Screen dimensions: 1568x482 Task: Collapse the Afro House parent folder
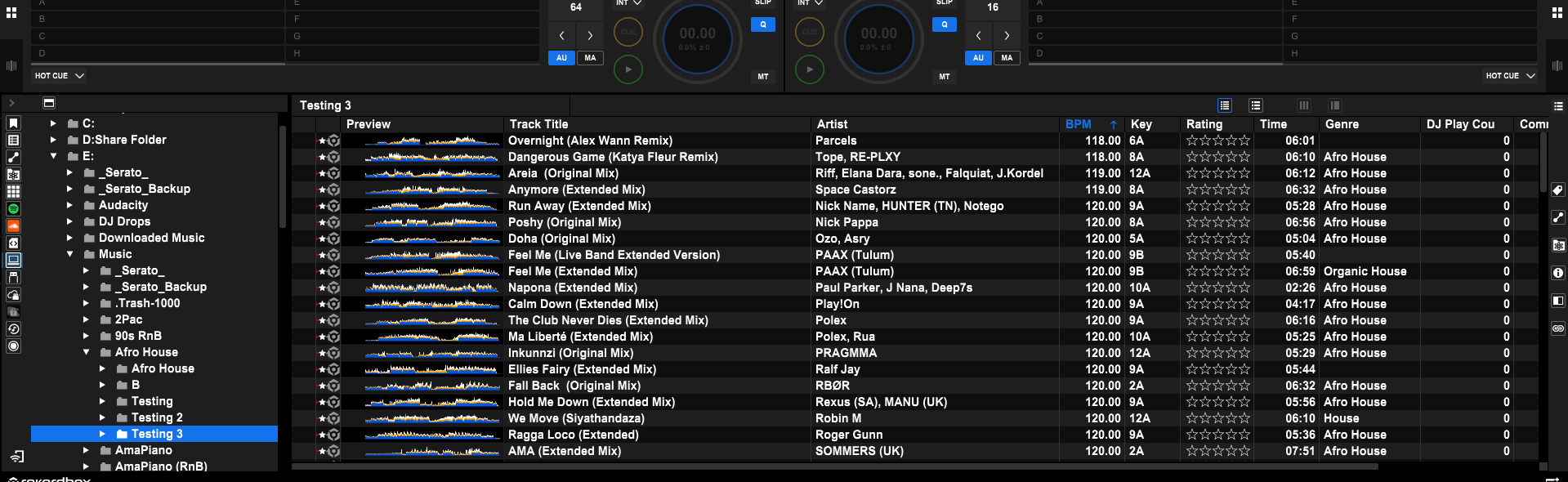86,352
